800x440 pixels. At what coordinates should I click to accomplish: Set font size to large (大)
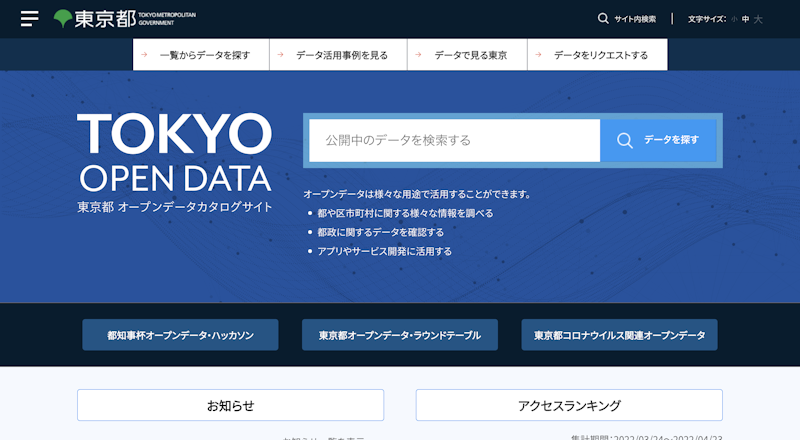pos(758,19)
